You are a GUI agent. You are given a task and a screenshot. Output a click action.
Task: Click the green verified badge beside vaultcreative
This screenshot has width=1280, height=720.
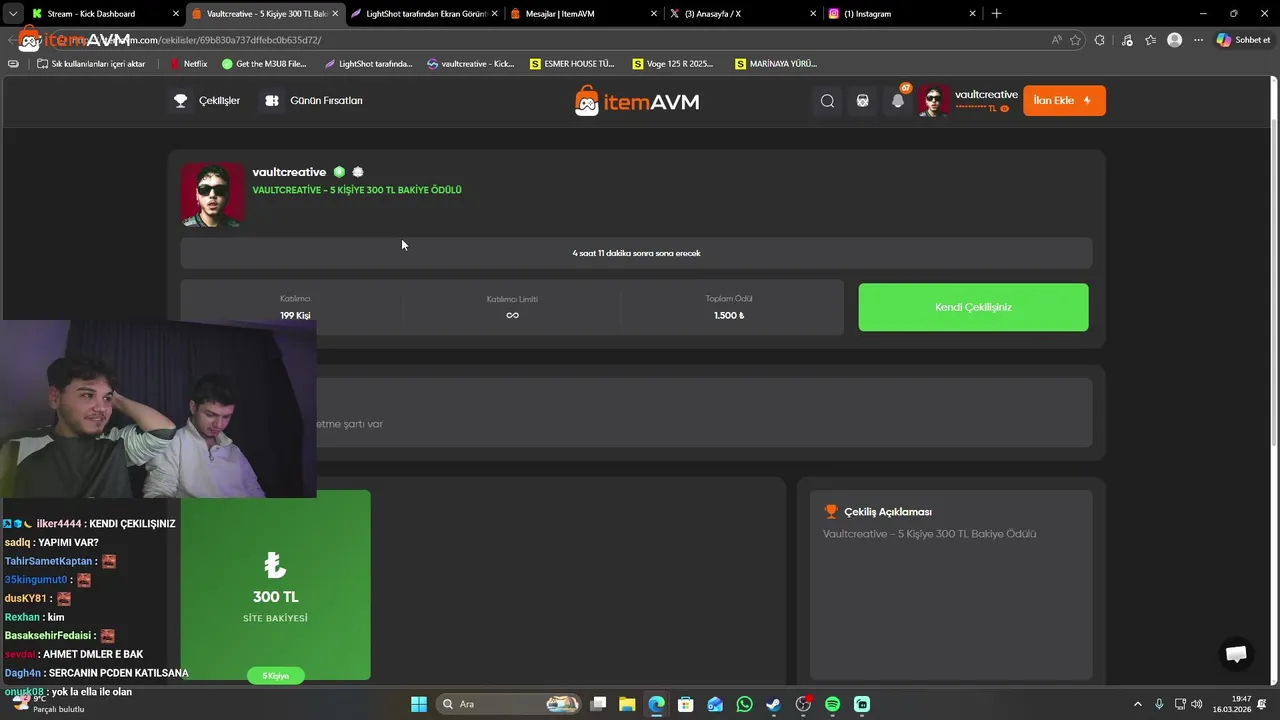click(x=339, y=172)
